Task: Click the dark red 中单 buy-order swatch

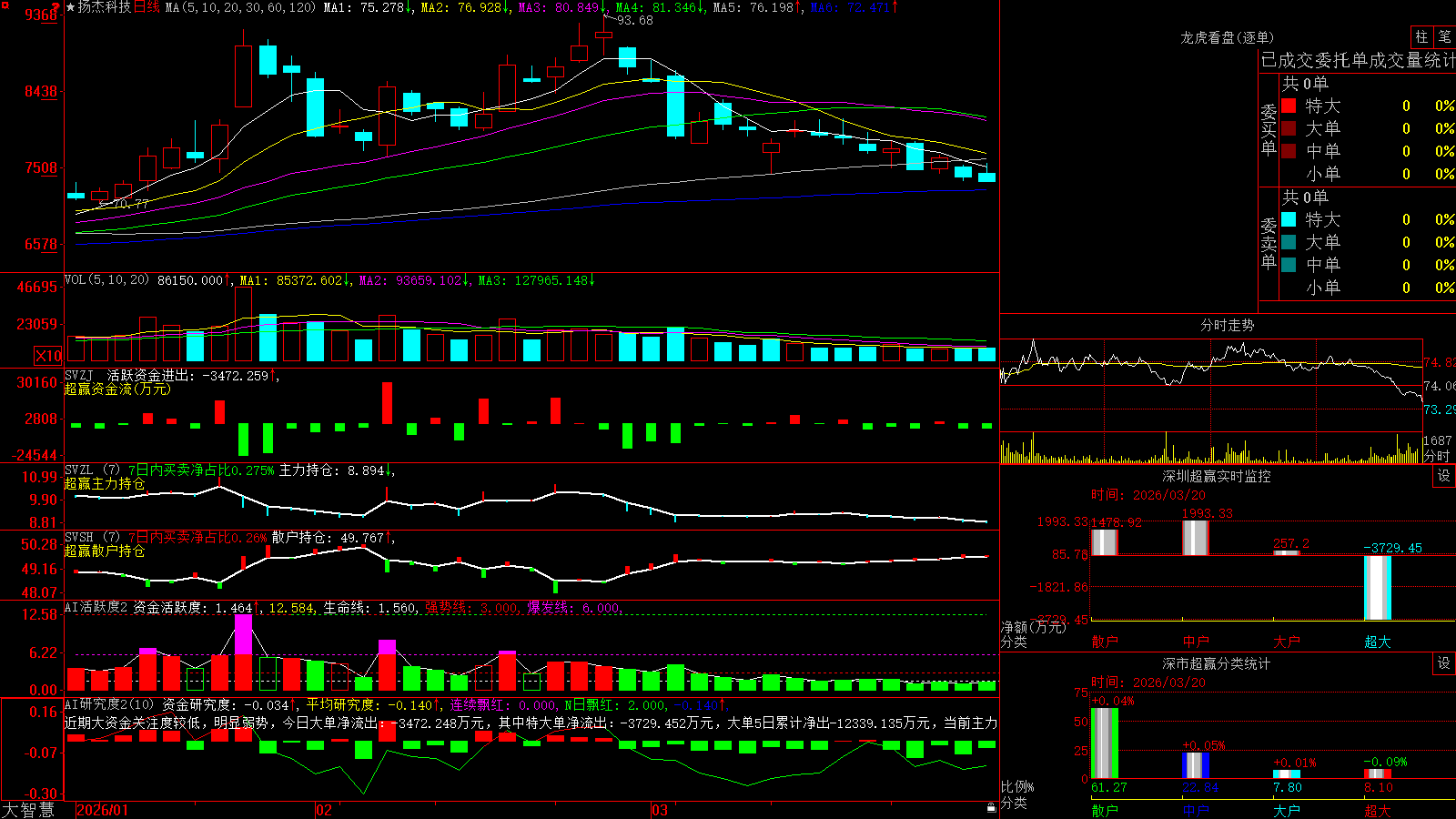Action: coord(1289,151)
